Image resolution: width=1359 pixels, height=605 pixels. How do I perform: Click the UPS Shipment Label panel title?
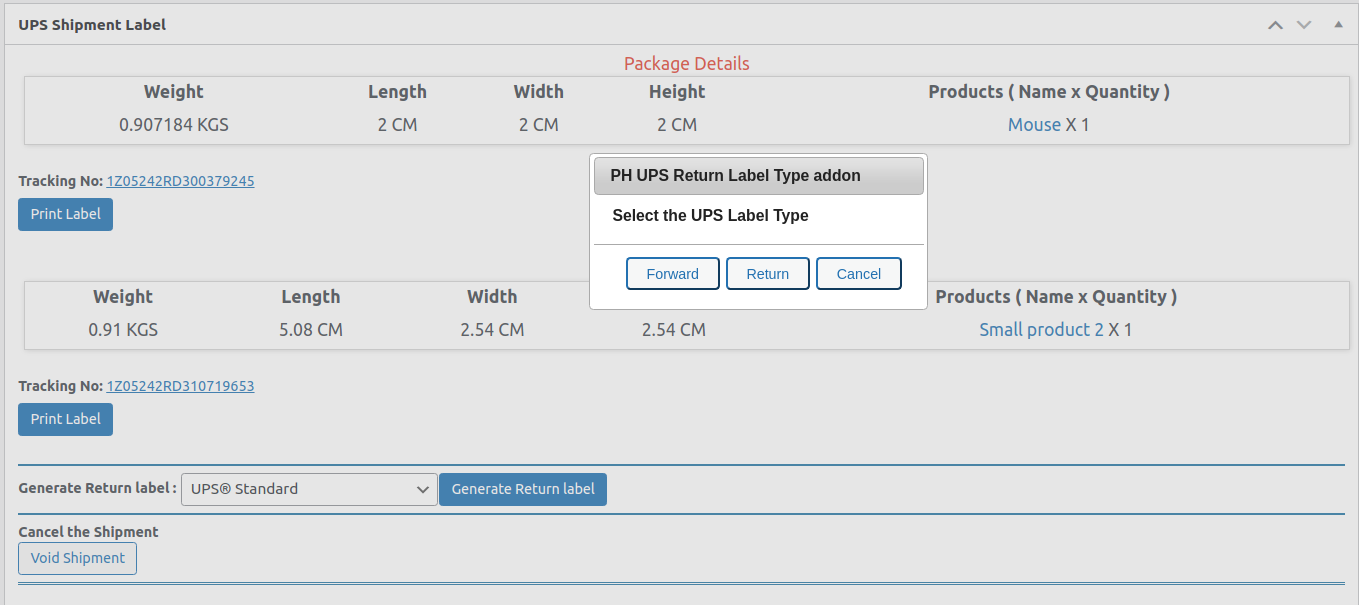click(x=92, y=25)
